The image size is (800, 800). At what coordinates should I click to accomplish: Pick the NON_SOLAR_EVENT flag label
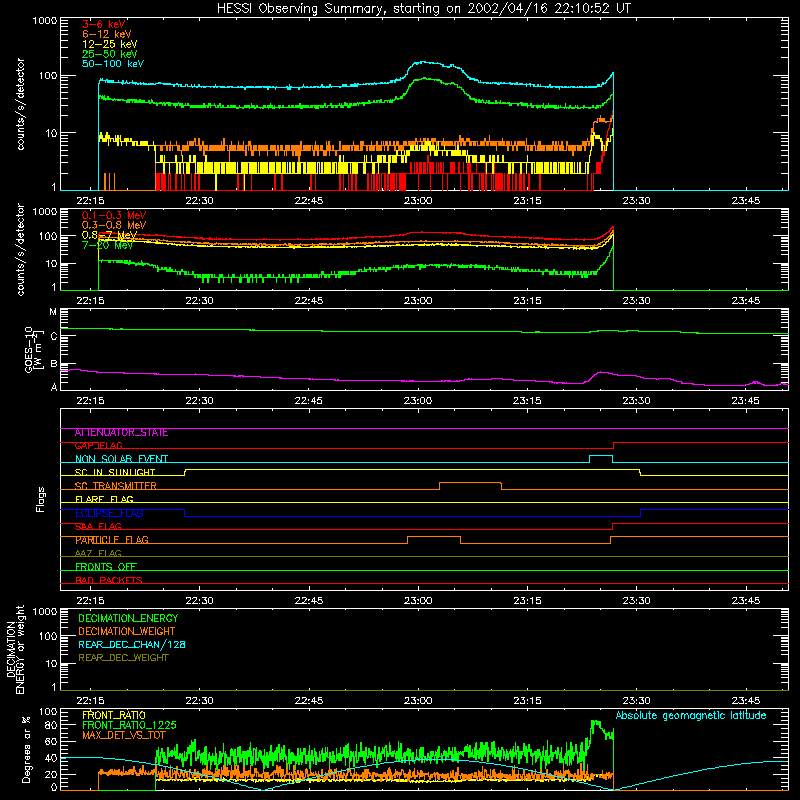[121, 459]
